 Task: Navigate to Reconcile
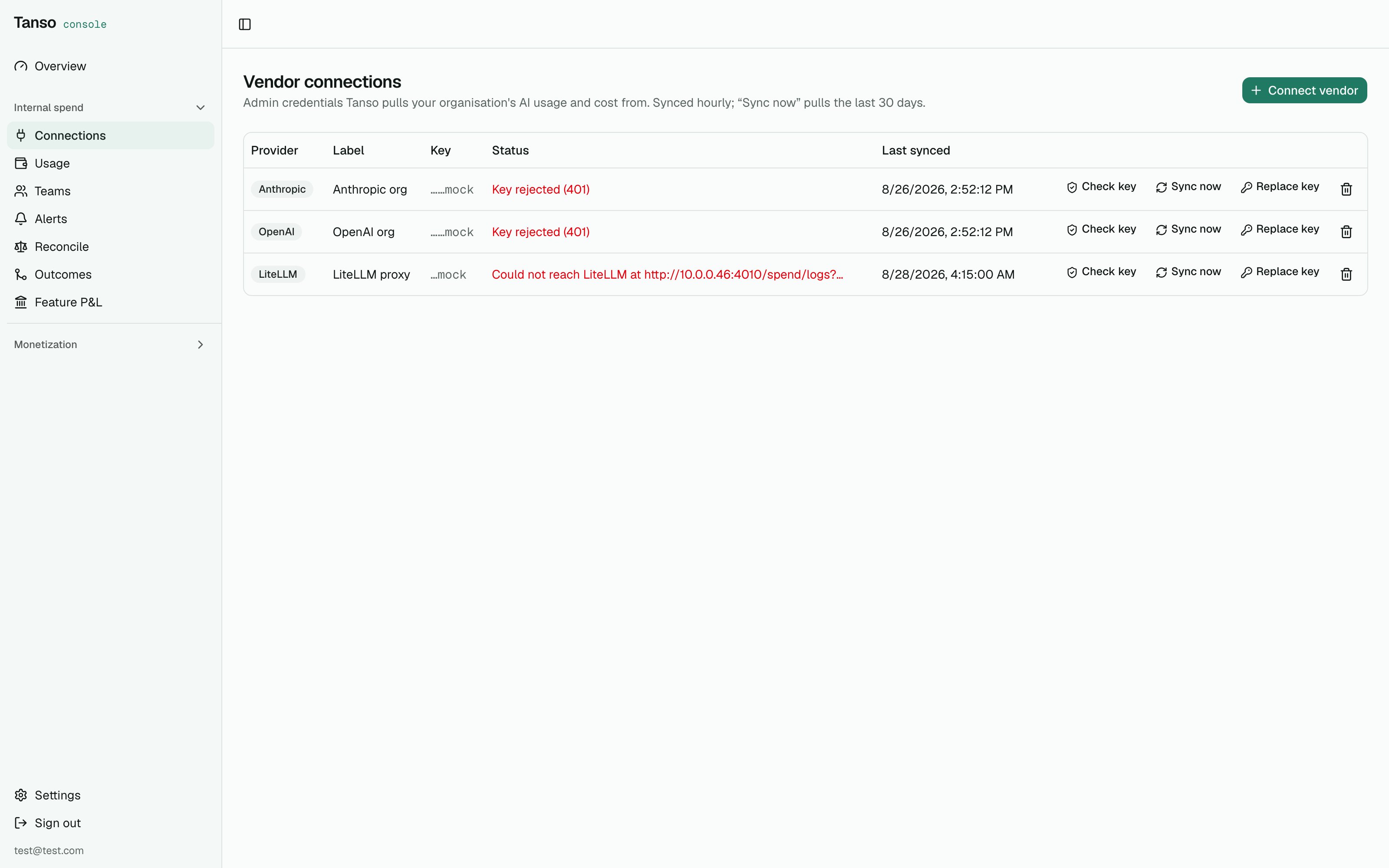tap(110, 247)
